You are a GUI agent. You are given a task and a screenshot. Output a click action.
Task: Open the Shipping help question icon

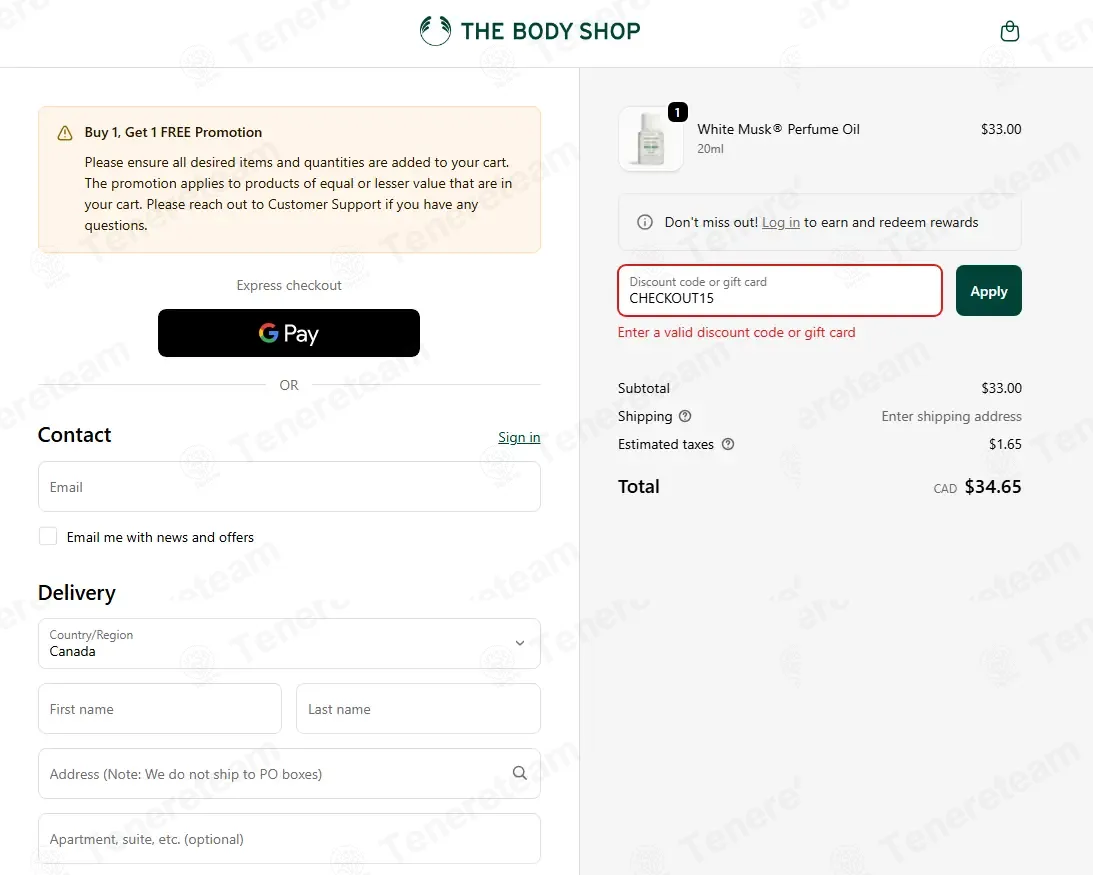coord(685,416)
